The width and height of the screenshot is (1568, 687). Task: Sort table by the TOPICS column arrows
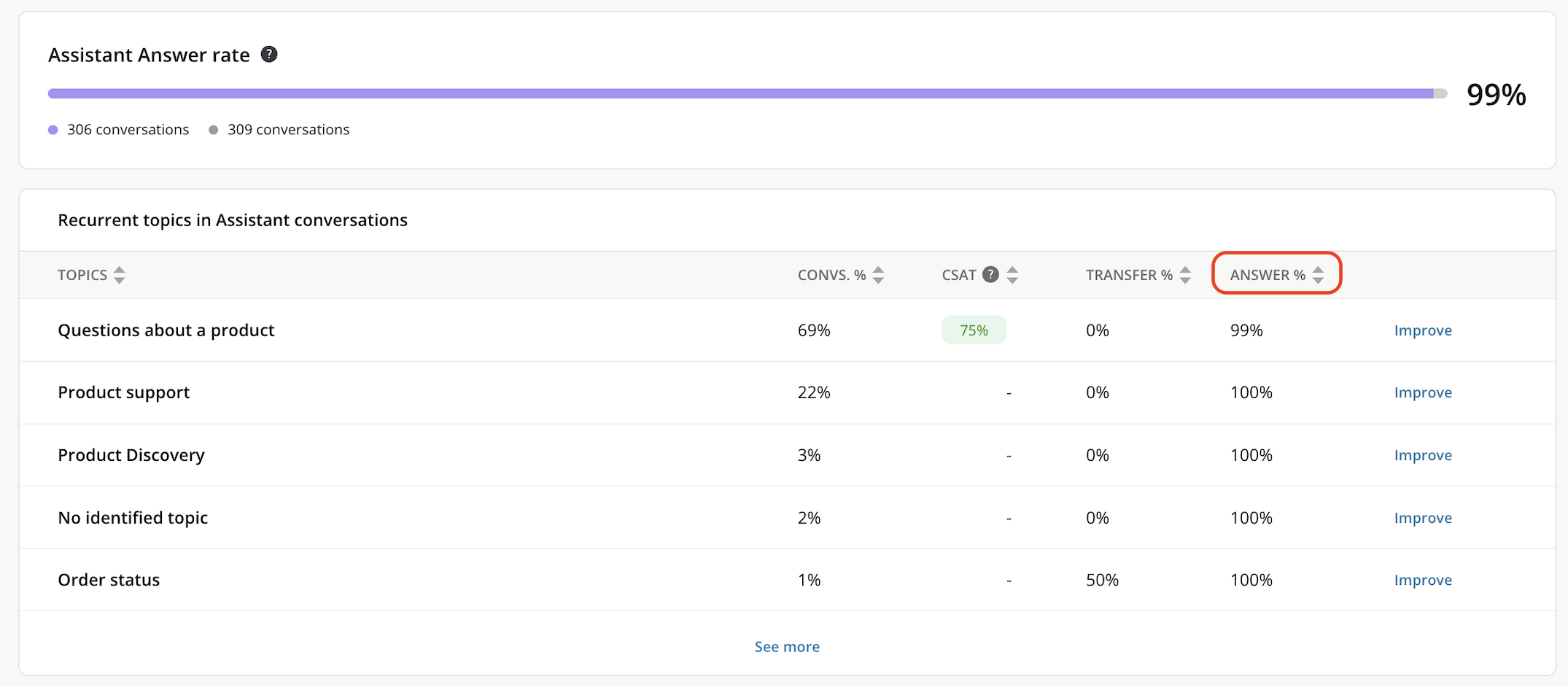click(120, 275)
